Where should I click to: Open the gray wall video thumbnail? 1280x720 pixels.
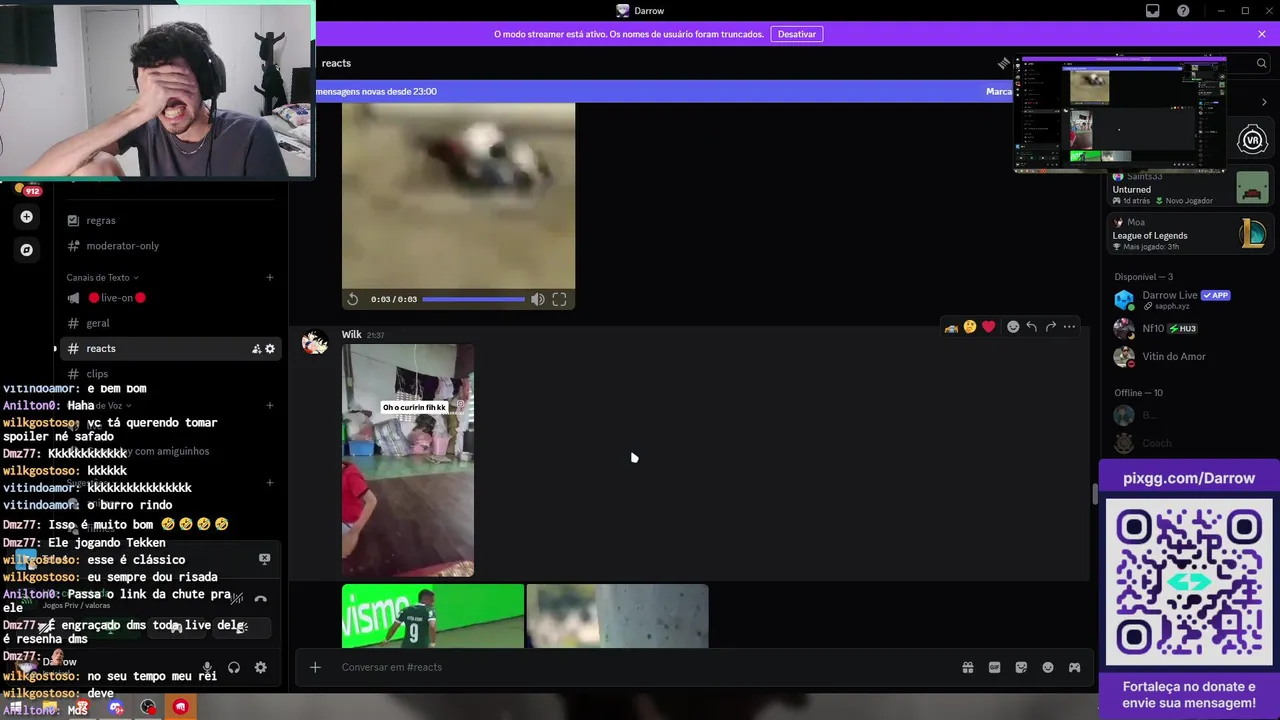[x=617, y=616]
